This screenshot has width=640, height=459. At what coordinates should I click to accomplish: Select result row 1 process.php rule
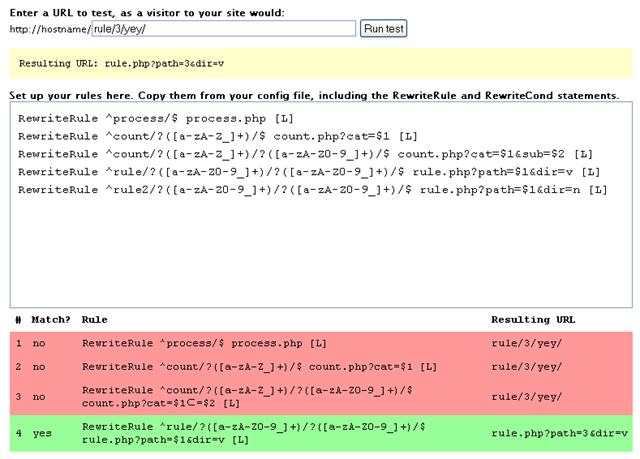321,343
